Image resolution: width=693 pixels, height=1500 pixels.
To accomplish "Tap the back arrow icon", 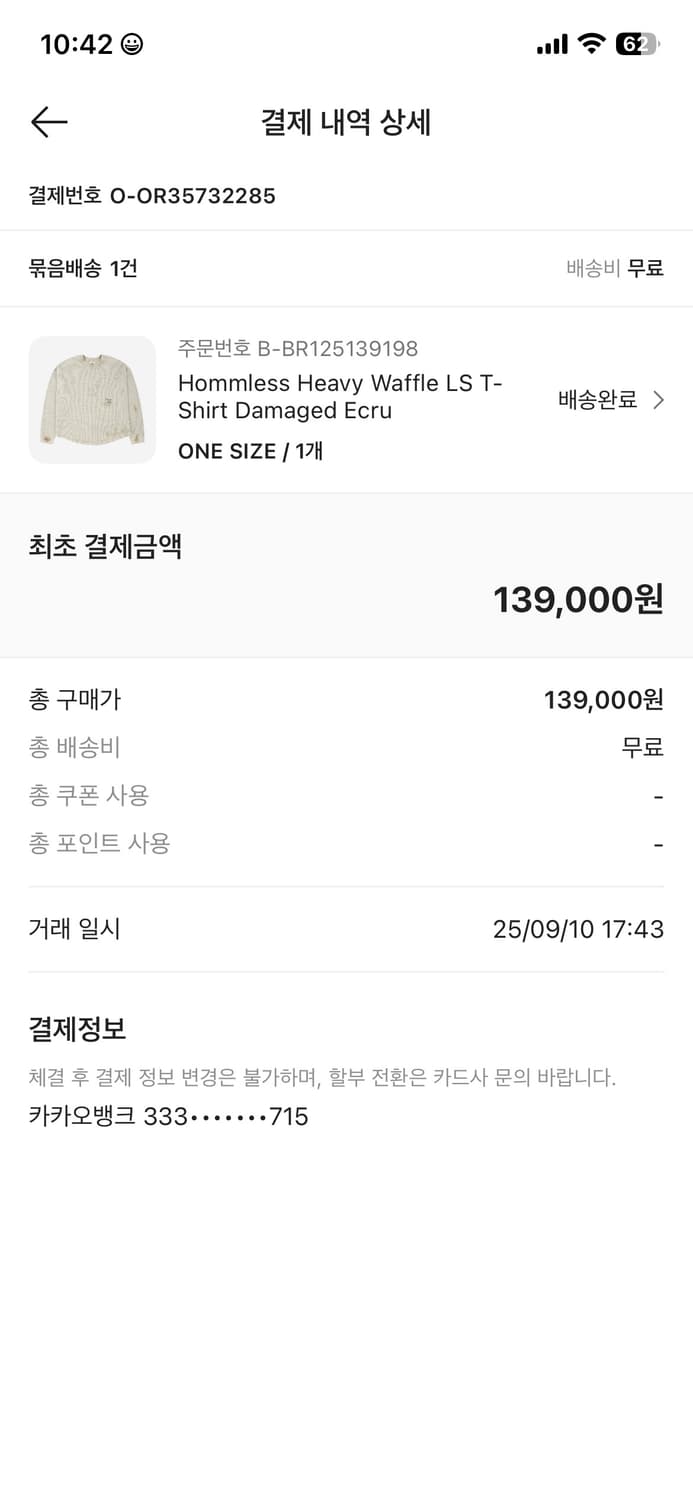I will (x=49, y=122).
